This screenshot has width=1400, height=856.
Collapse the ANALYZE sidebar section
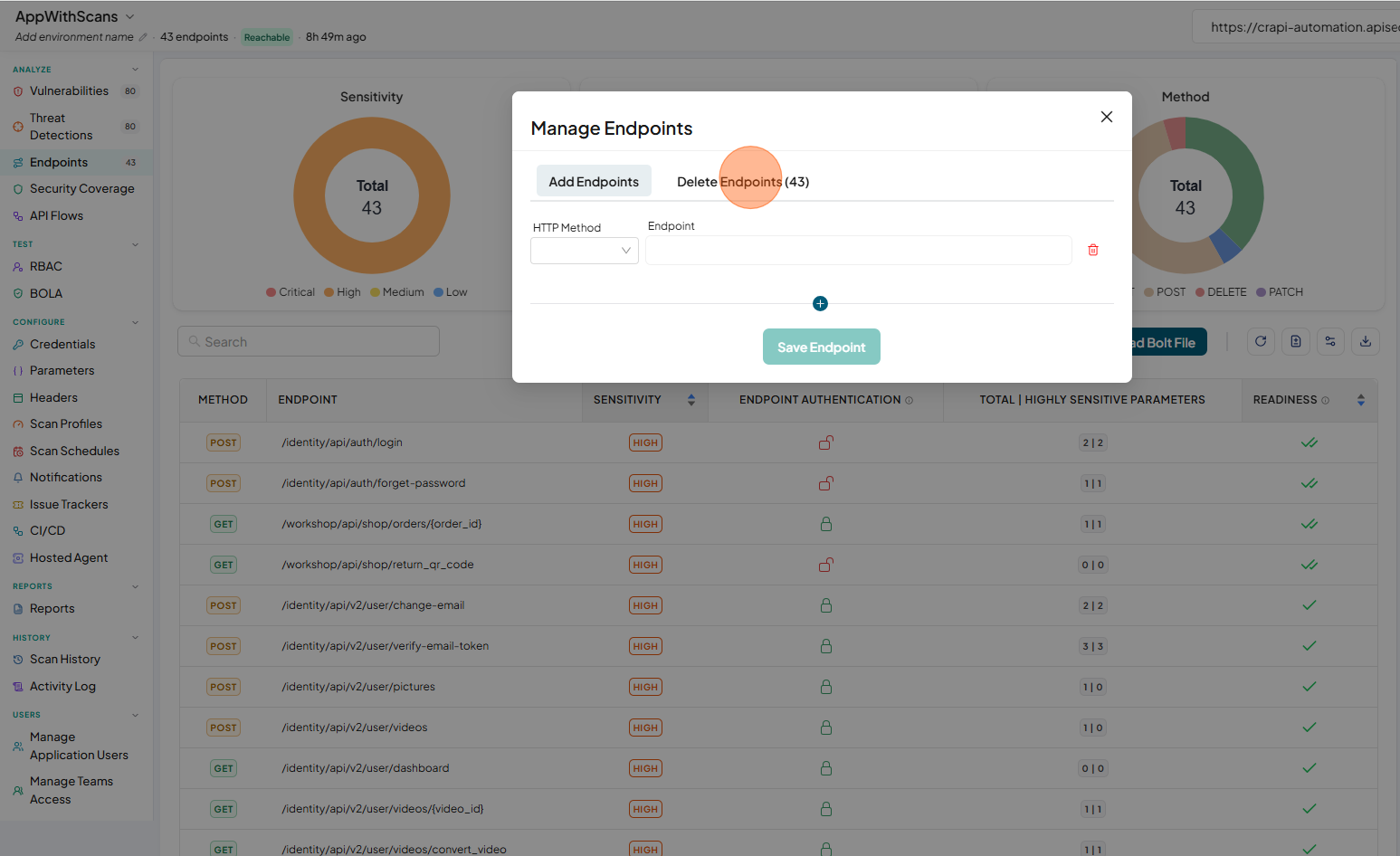click(x=136, y=70)
